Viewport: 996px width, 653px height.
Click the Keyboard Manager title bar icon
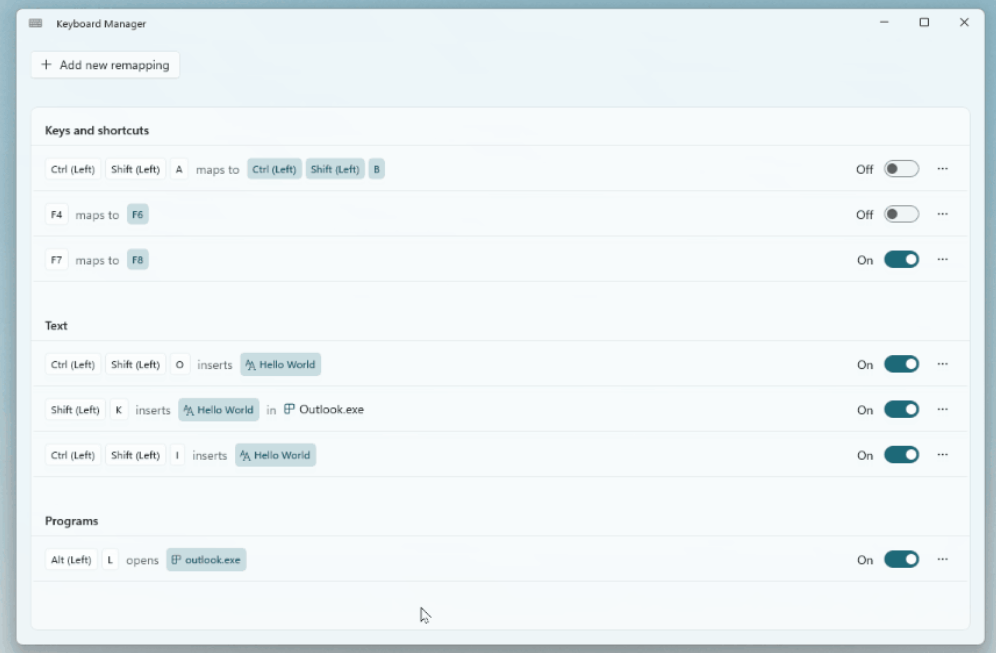pyautogui.click(x=36, y=24)
